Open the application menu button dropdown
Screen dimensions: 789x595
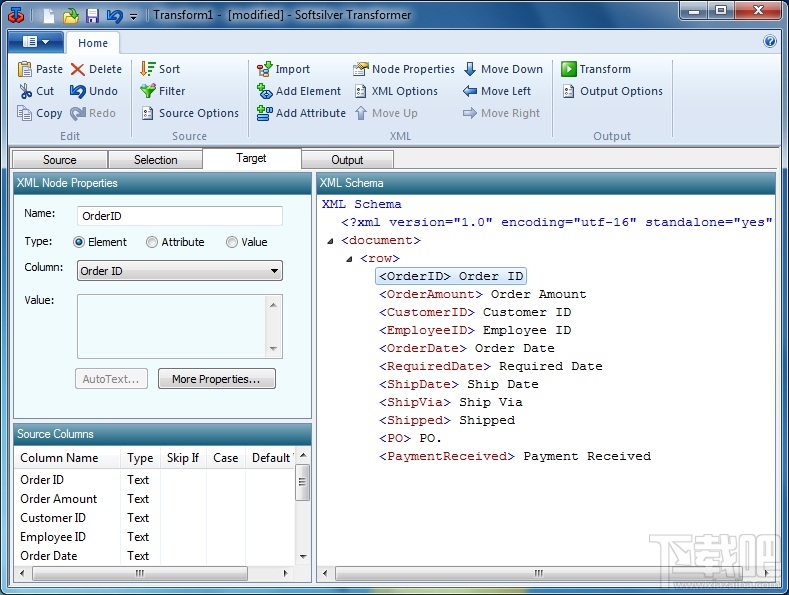click(x=36, y=42)
